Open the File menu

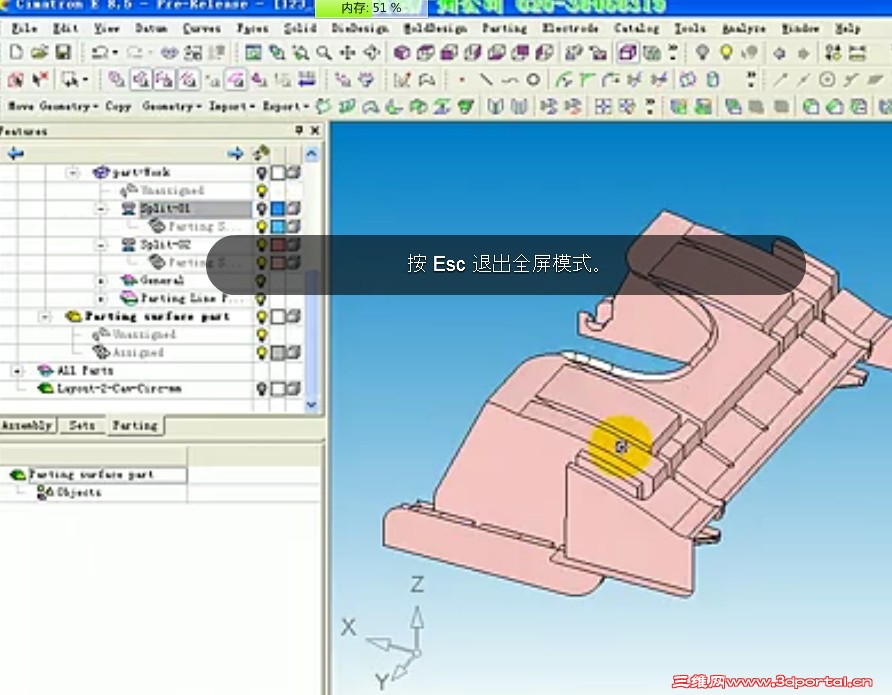click(24, 28)
